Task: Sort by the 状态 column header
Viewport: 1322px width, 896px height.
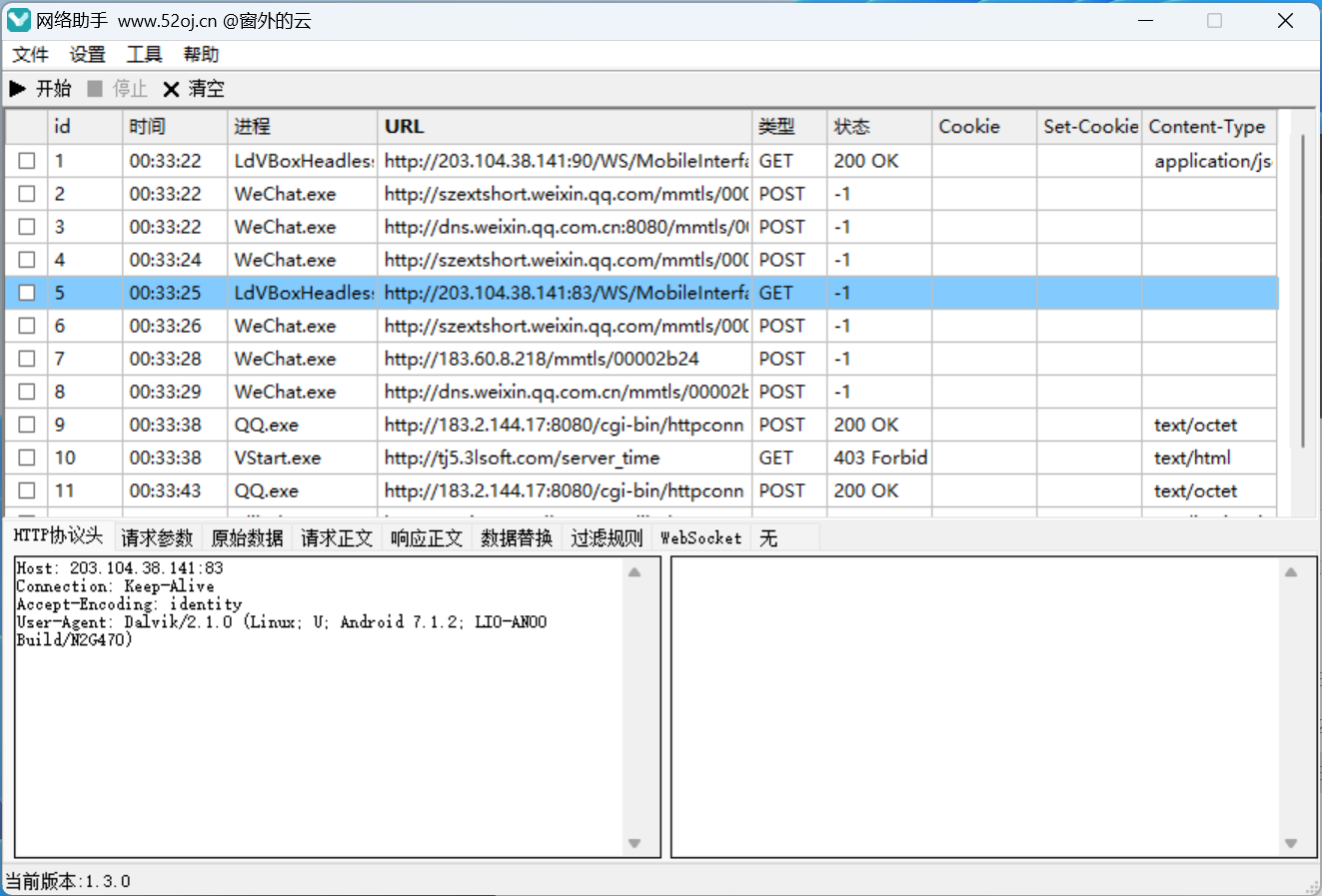Action: pos(879,127)
